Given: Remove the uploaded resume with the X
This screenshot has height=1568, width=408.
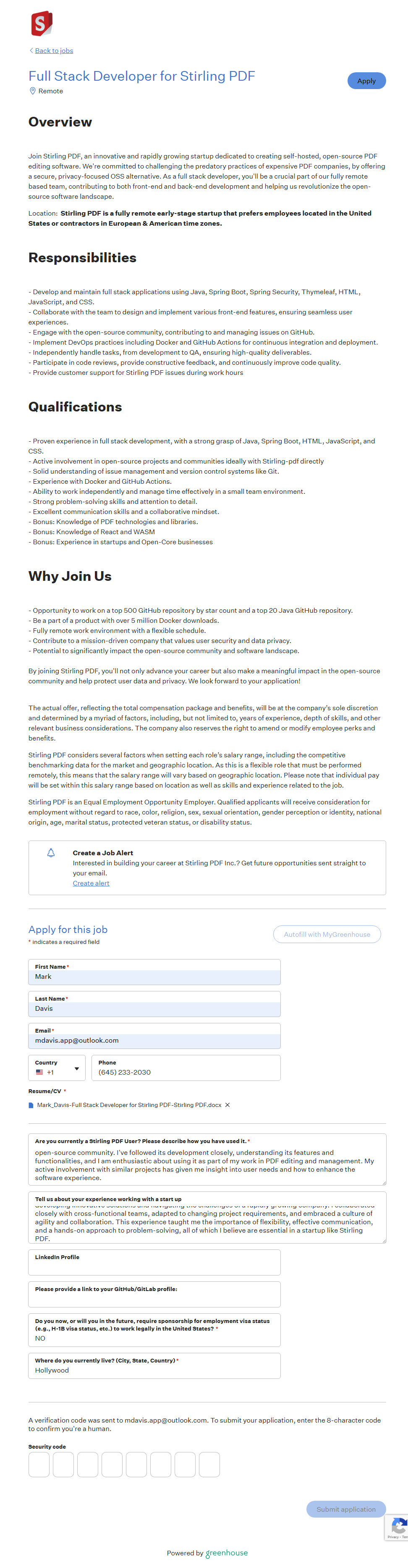Looking at the screenshot, I should [228, 1105].
